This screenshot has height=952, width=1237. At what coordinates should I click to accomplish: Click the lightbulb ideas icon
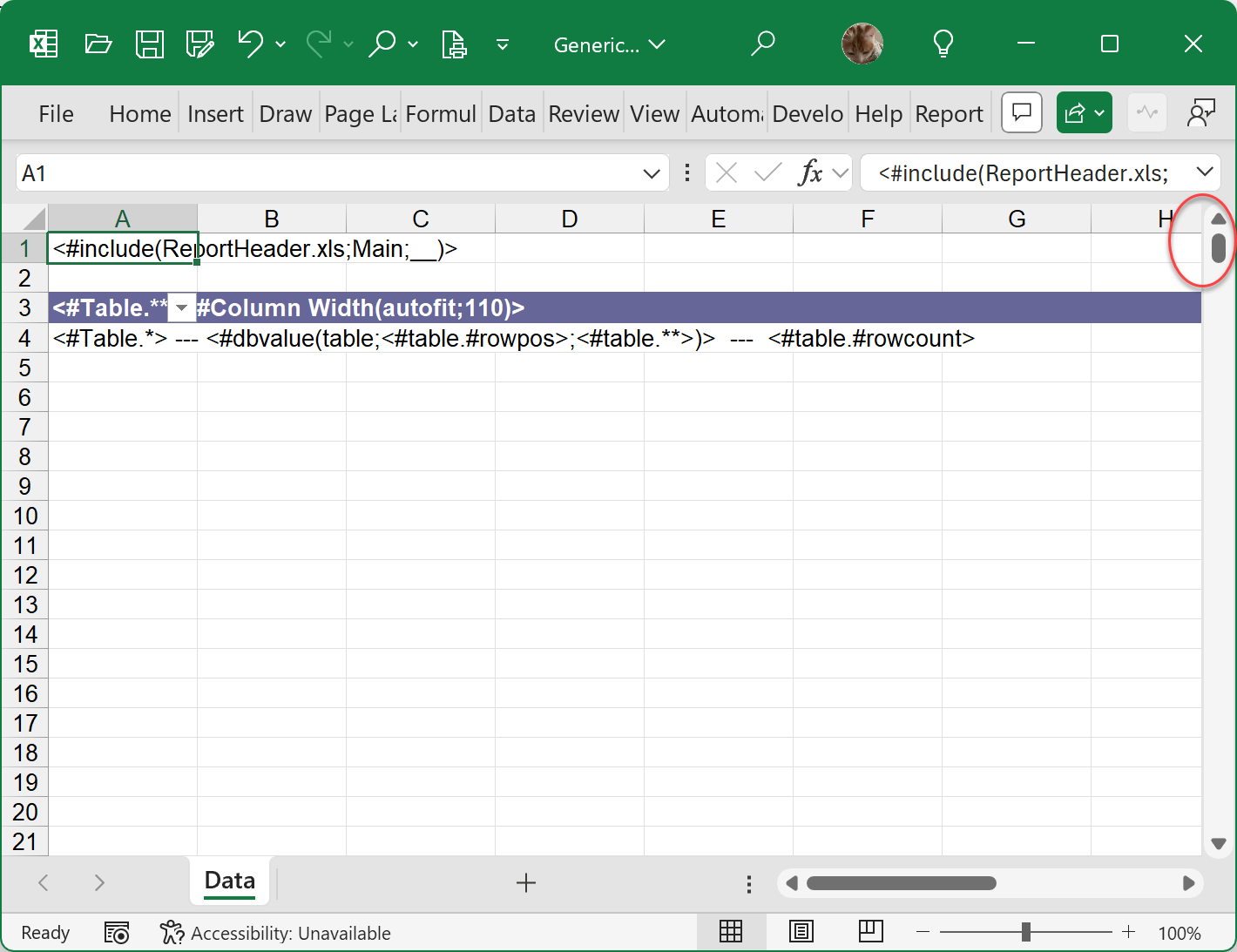point(943,44)
